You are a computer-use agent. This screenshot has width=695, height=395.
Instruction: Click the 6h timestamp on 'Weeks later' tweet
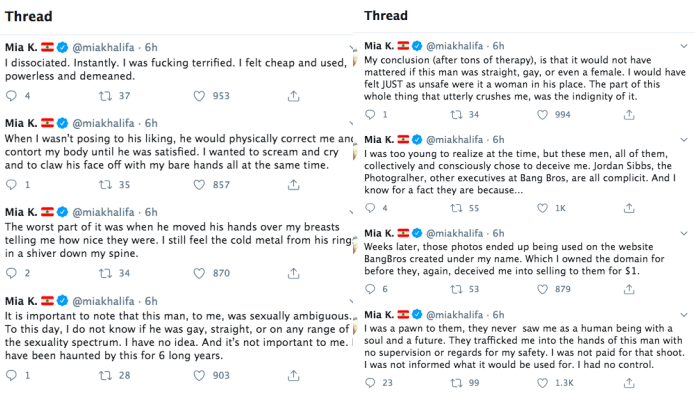click(x=499, y=233)
